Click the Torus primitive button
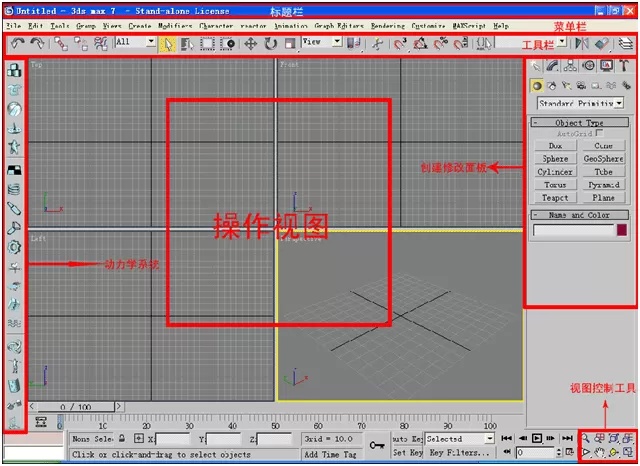The image size is (640, 466). 555,185
